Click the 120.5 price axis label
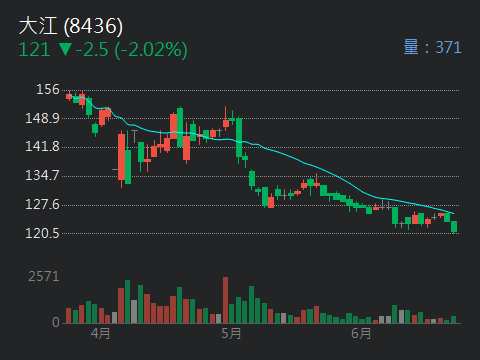Viewport: 480px width, 360px height. pos(42,233)
